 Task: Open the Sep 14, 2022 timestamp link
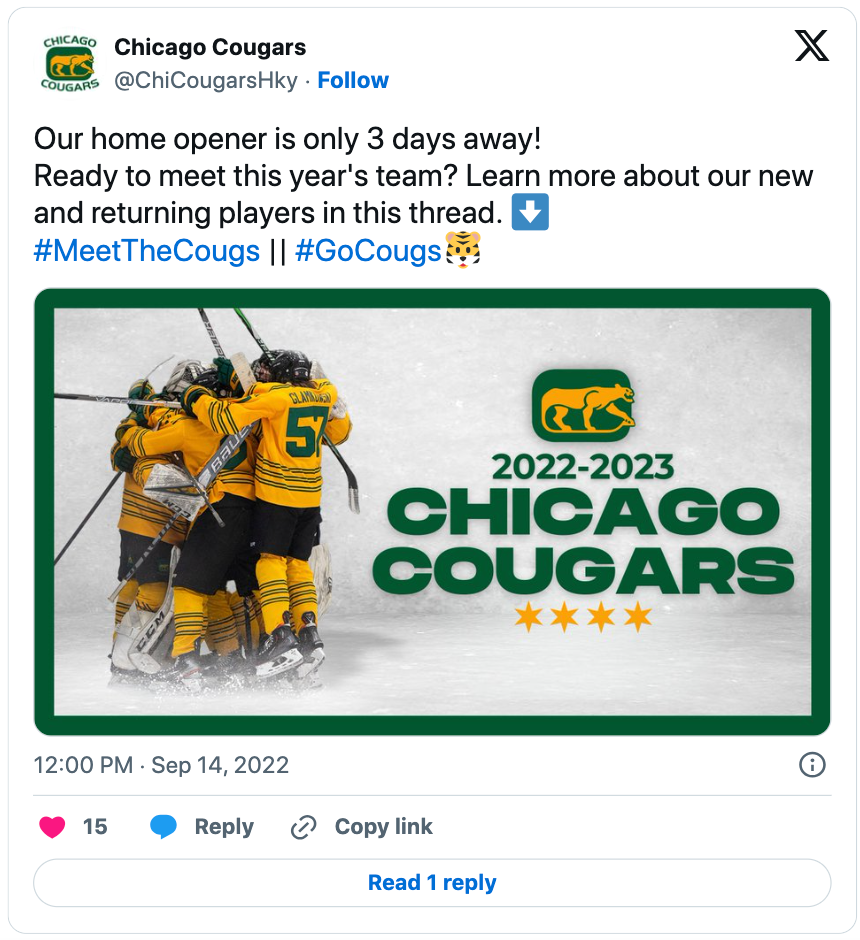pyautogui.click(x=161, y=766)
